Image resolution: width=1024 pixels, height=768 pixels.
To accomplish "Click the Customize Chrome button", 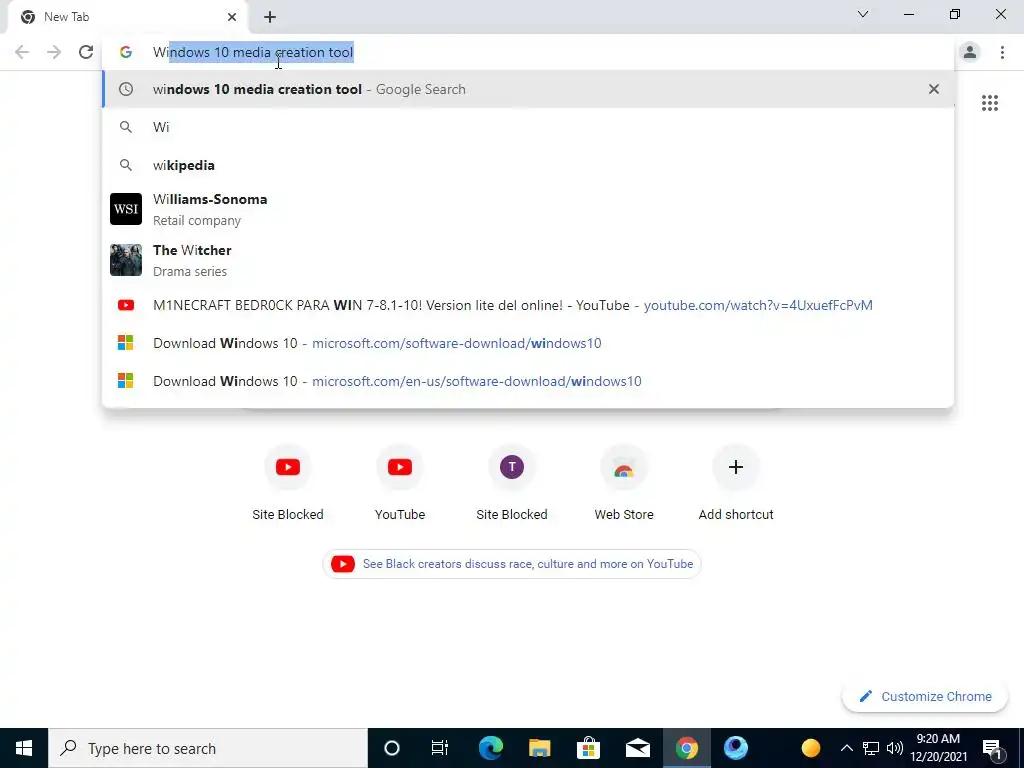I will pos(925,696).
